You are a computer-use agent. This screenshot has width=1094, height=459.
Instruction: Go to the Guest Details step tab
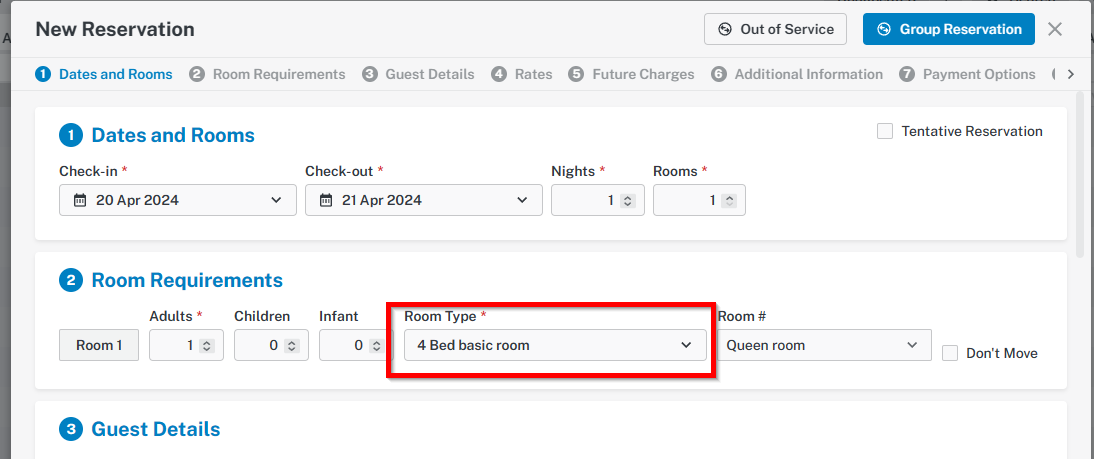[419, 74]
